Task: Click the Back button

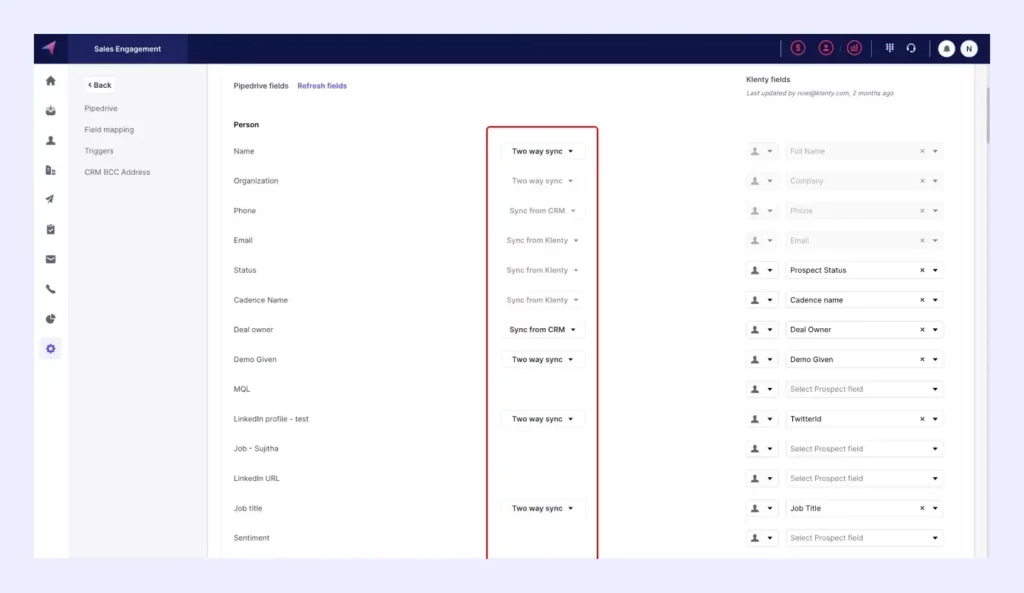Action: (99, 85)
